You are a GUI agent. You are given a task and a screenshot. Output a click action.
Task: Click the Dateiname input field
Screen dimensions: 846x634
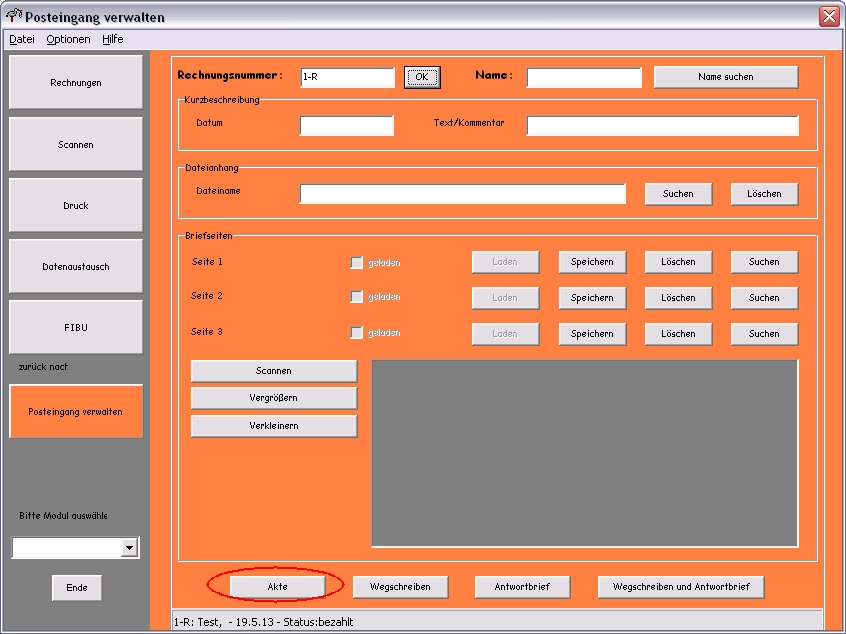[463, 194]
